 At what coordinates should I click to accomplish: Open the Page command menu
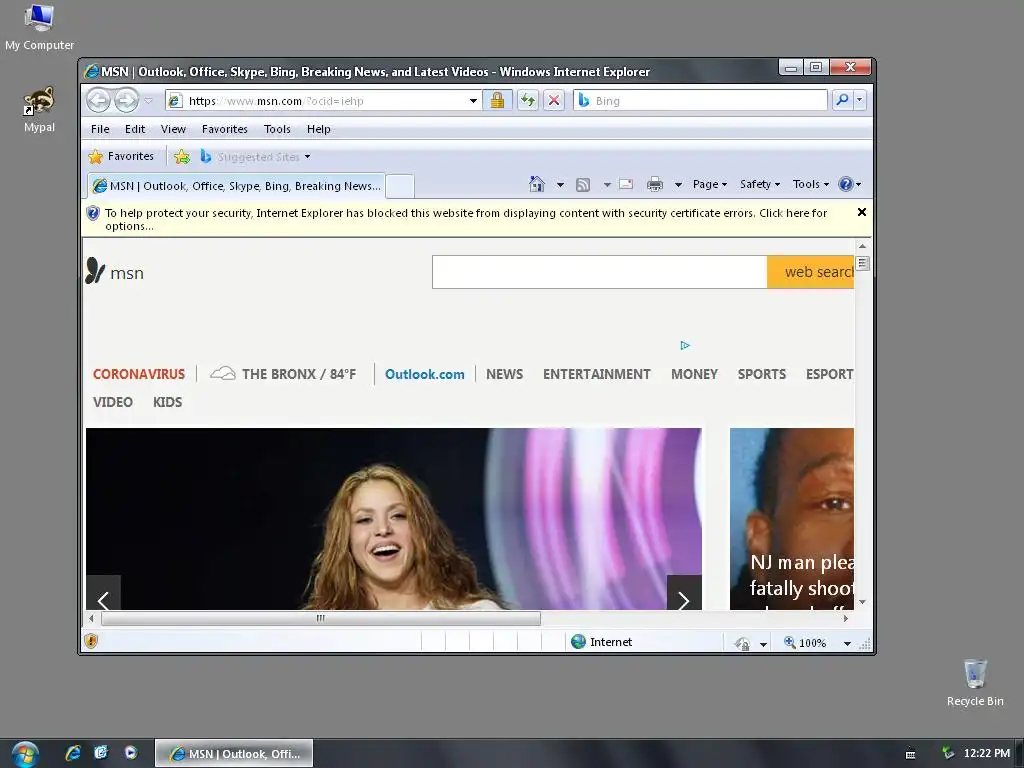[x=710, y=184]
